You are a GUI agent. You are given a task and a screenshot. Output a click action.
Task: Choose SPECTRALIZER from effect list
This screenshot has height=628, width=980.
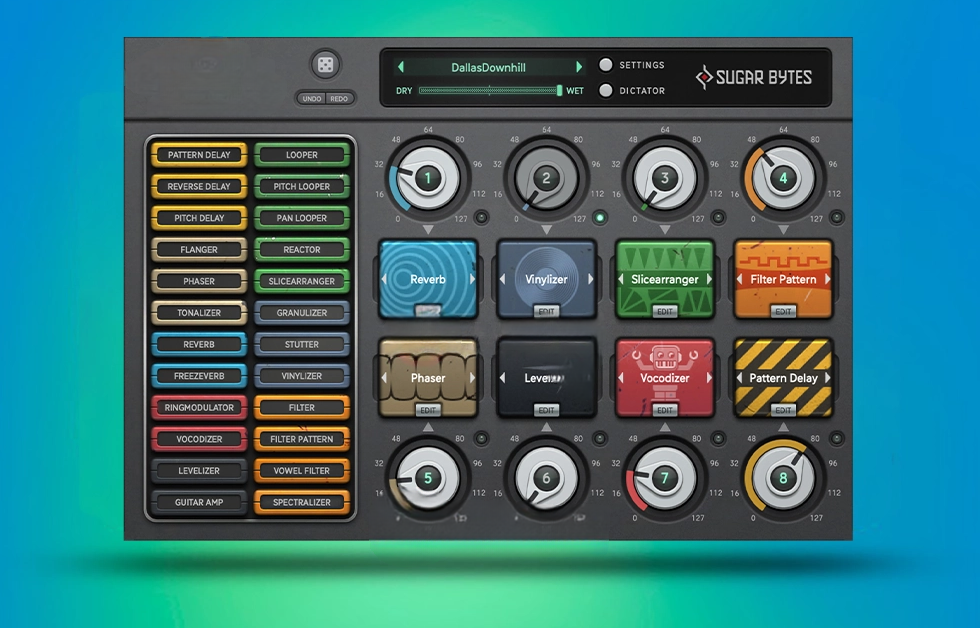302,502
